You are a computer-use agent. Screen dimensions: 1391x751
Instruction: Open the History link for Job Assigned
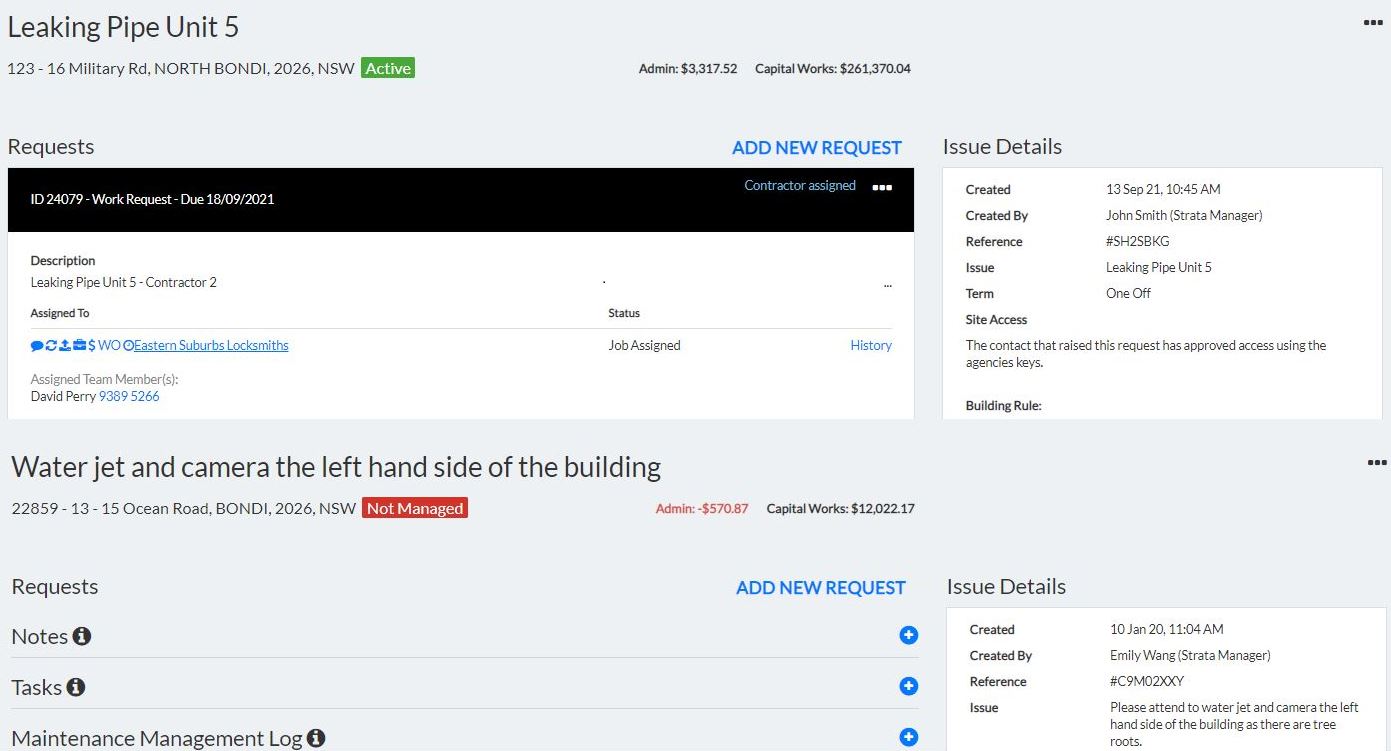(871, 345)
